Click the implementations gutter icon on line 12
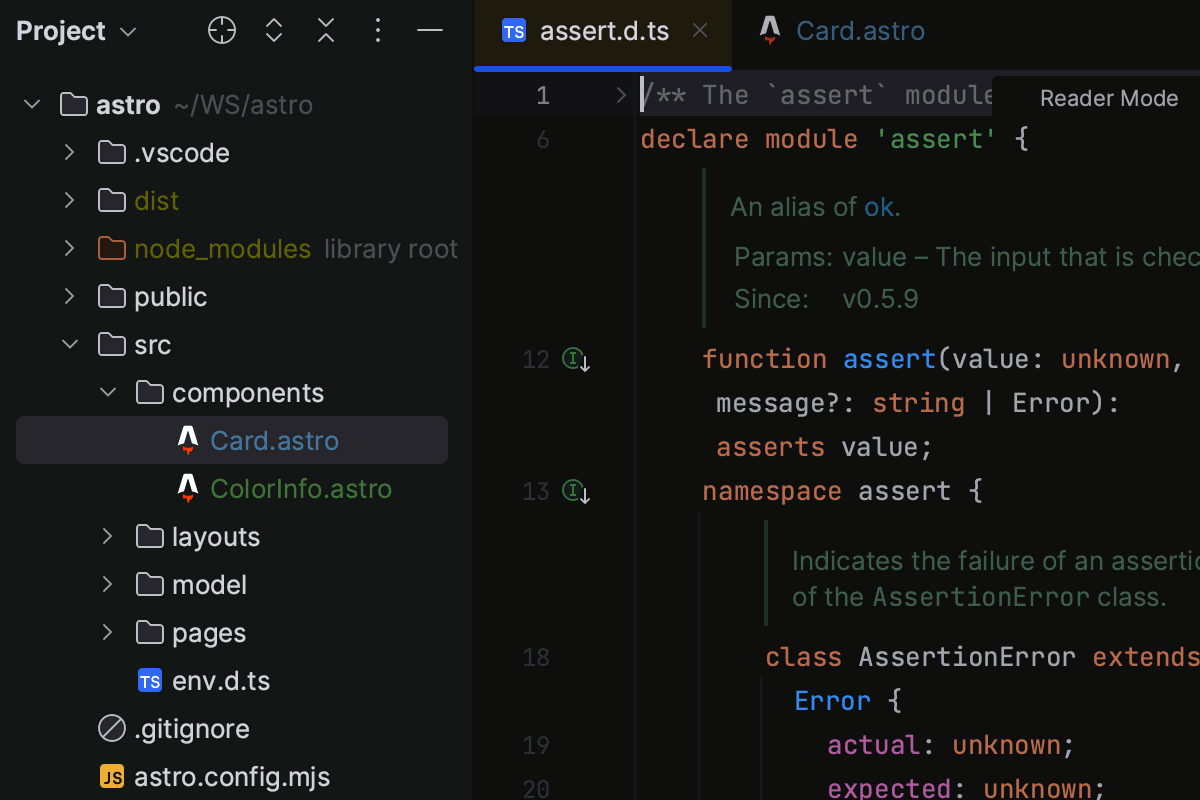Viewport: 1200px width, 800px height. pos(575,359)
